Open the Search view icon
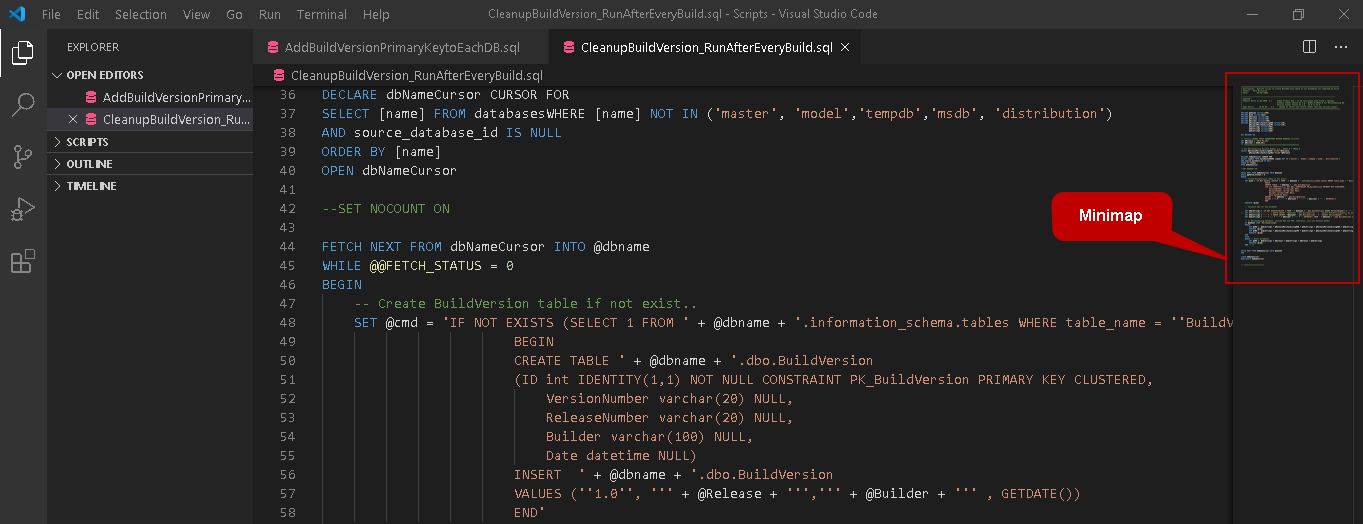This screenshot has width=1363, height=524. pyautogui.click(x=22, y=104)
